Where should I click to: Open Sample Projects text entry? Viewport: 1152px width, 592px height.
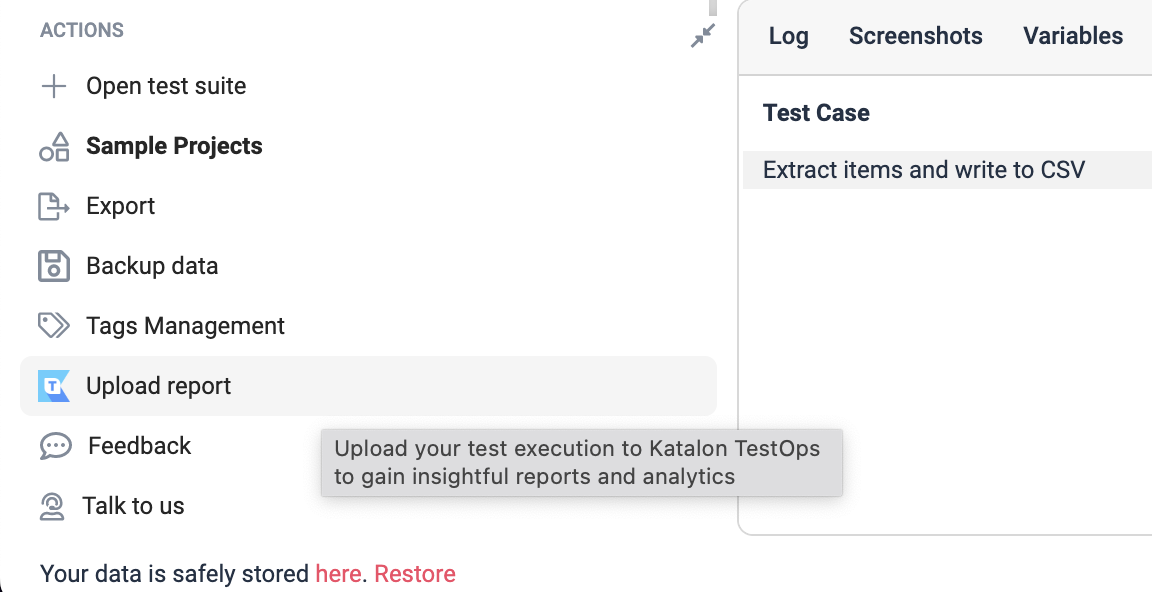tap(174, 146)
